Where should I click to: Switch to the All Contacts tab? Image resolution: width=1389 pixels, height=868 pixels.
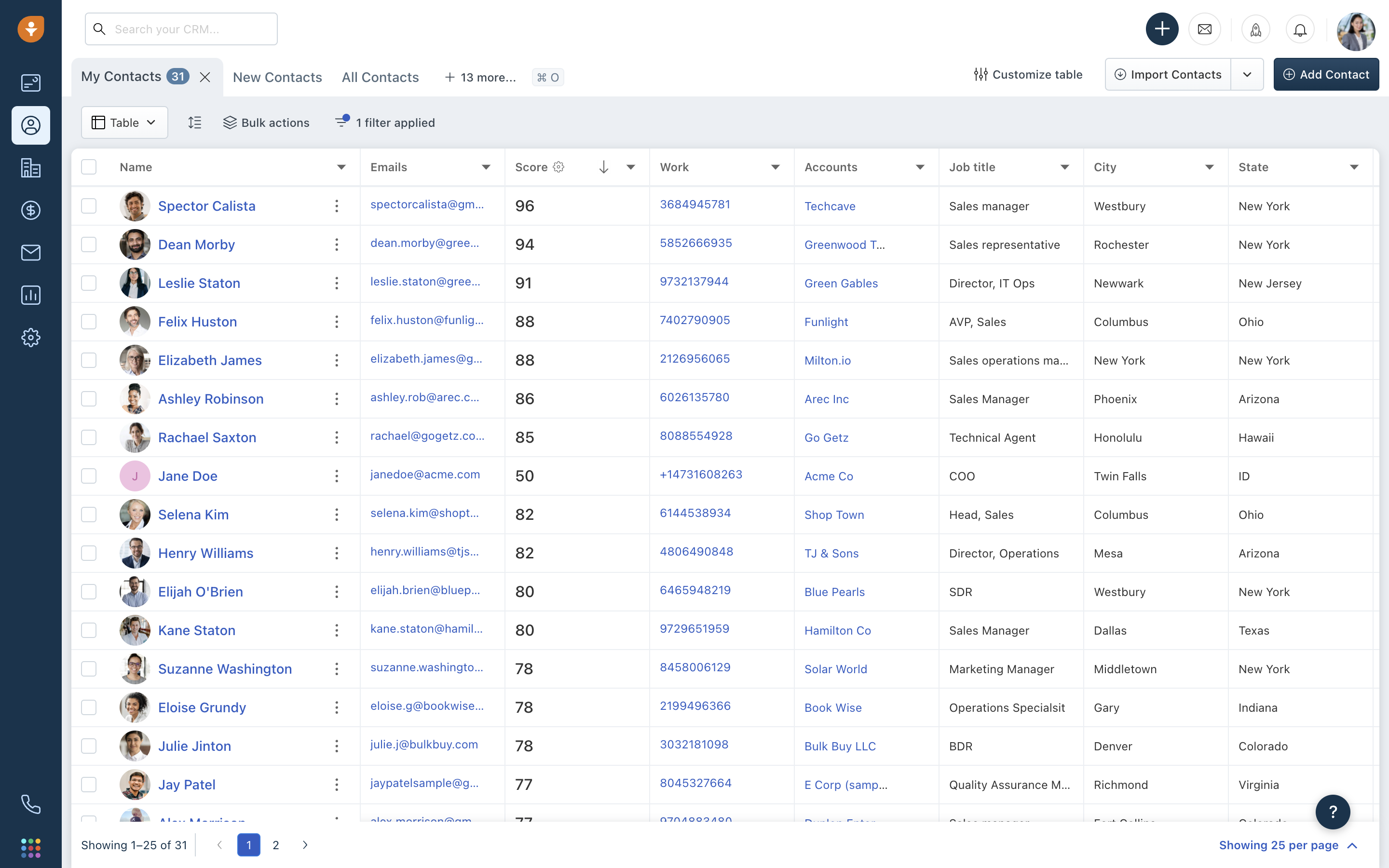tap(380, 77)
